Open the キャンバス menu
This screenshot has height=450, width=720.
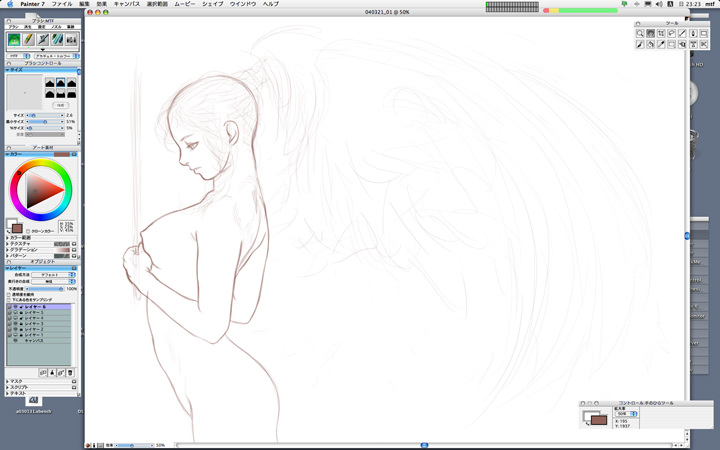click(x=127, y=4)
